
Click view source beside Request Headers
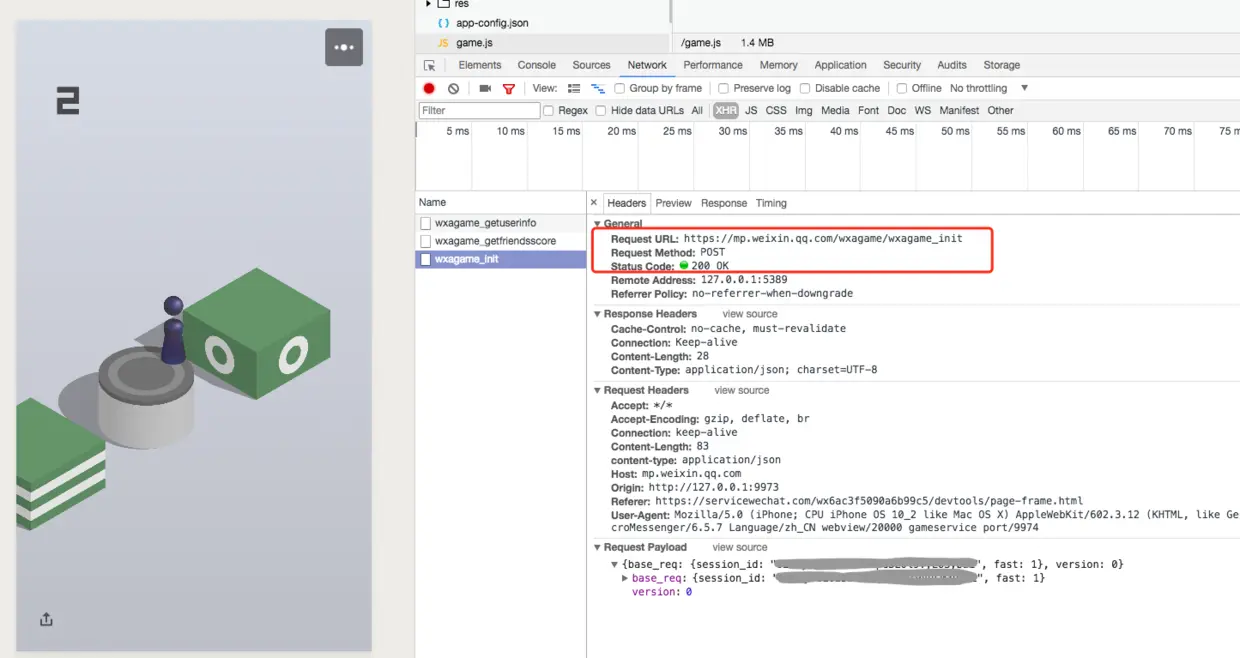[742, 390]
